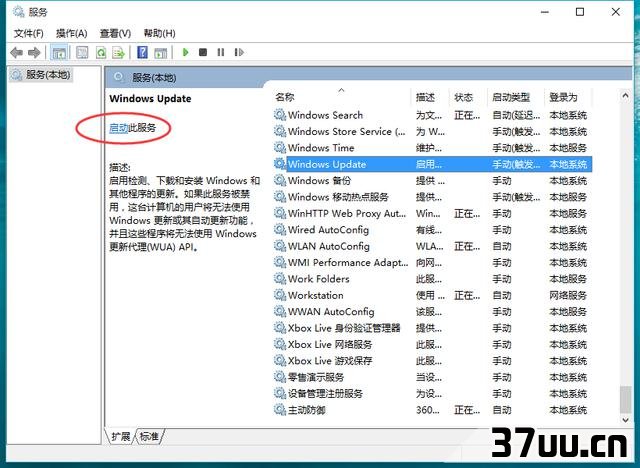
Task: Sort by the 启动类型 column header
Action: coord(511,97)
